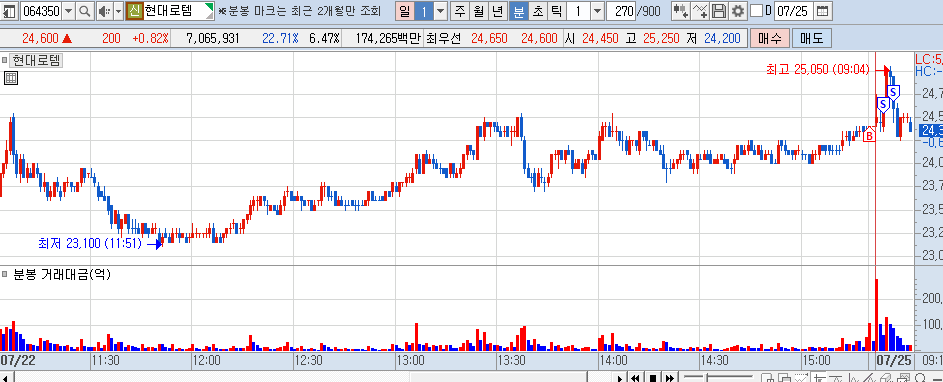Expand the stock code 064350 dropdown
The image size is (943, 382).
coord(69,11)
